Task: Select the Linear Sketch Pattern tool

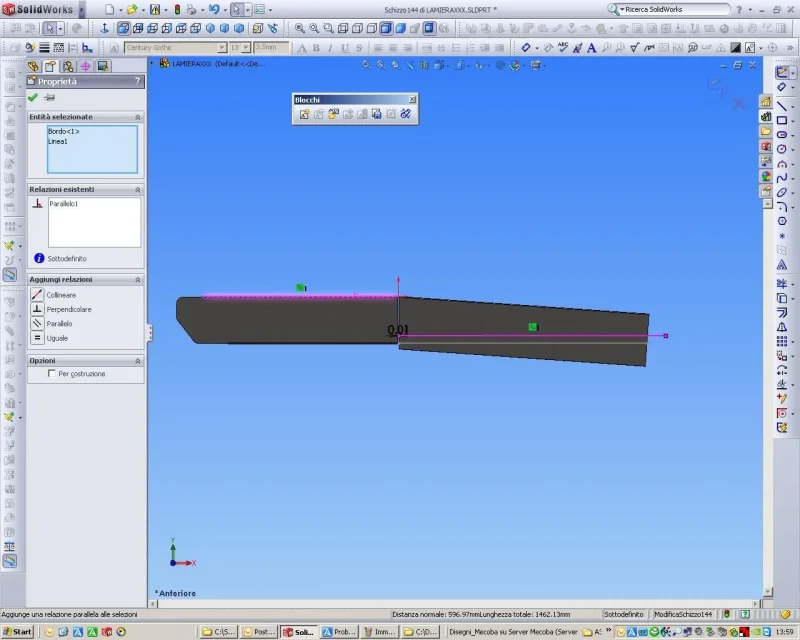Action: (x=782, y=341)
